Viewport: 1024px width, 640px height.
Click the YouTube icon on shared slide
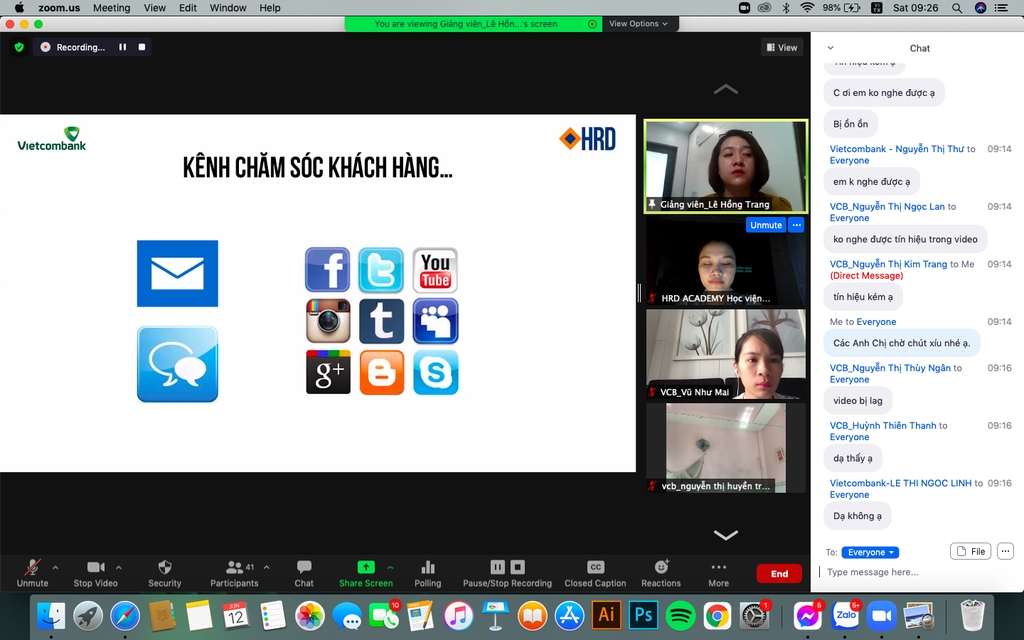(x=436, y=270)
